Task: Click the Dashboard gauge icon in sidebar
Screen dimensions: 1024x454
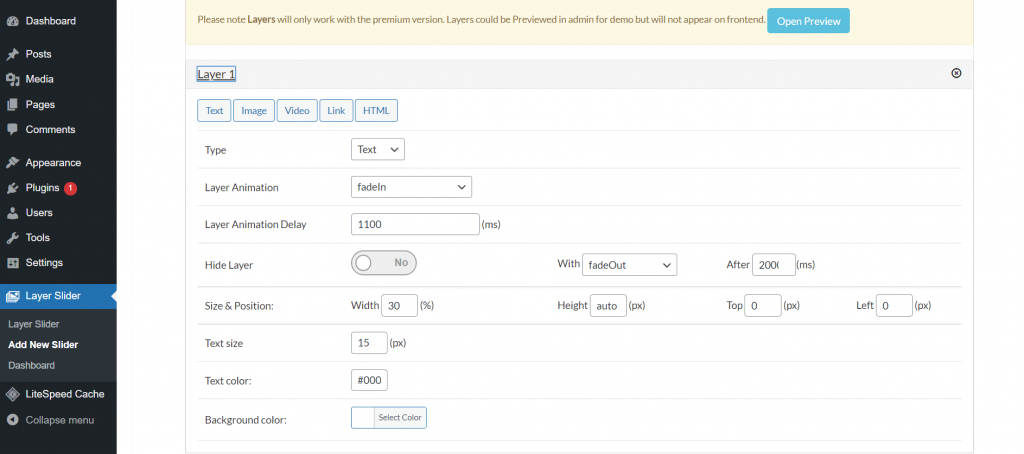Action: click(12, 21)
